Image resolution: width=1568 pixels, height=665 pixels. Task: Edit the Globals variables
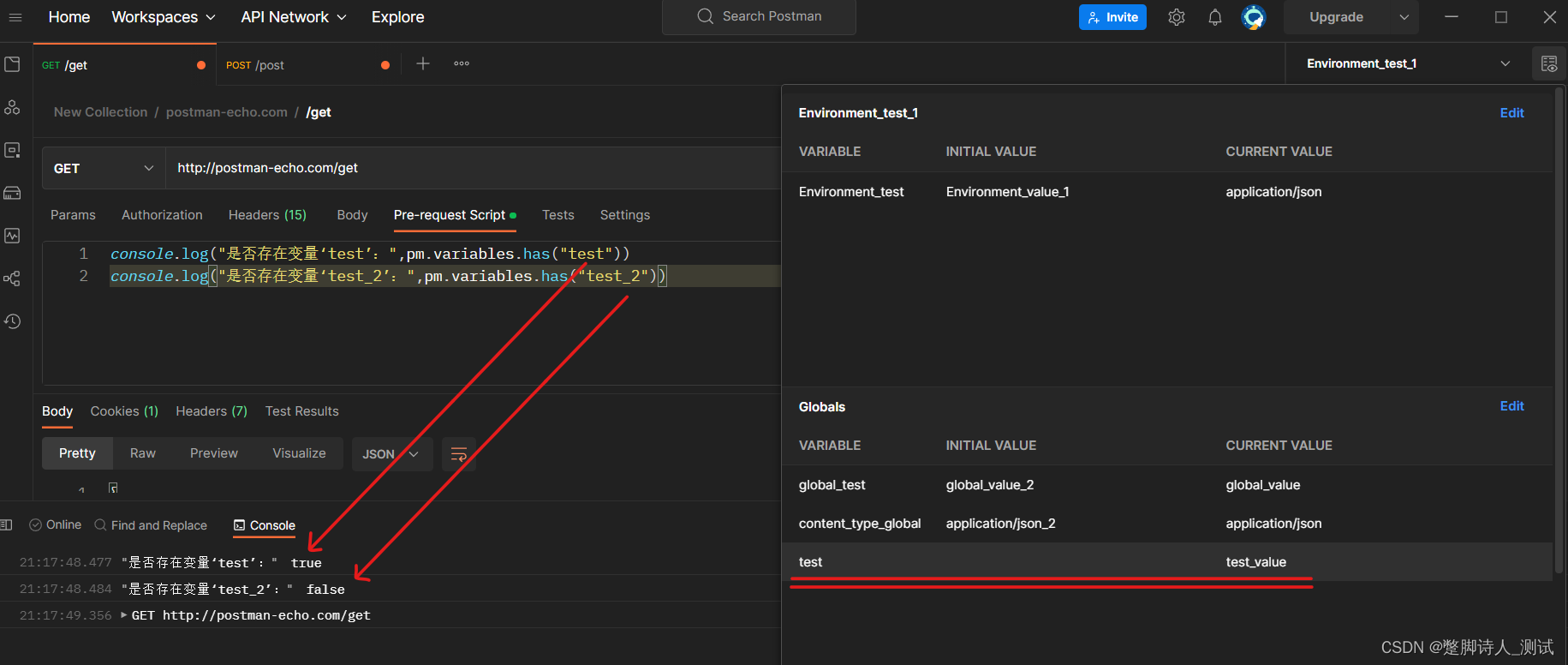point(1511,406)
